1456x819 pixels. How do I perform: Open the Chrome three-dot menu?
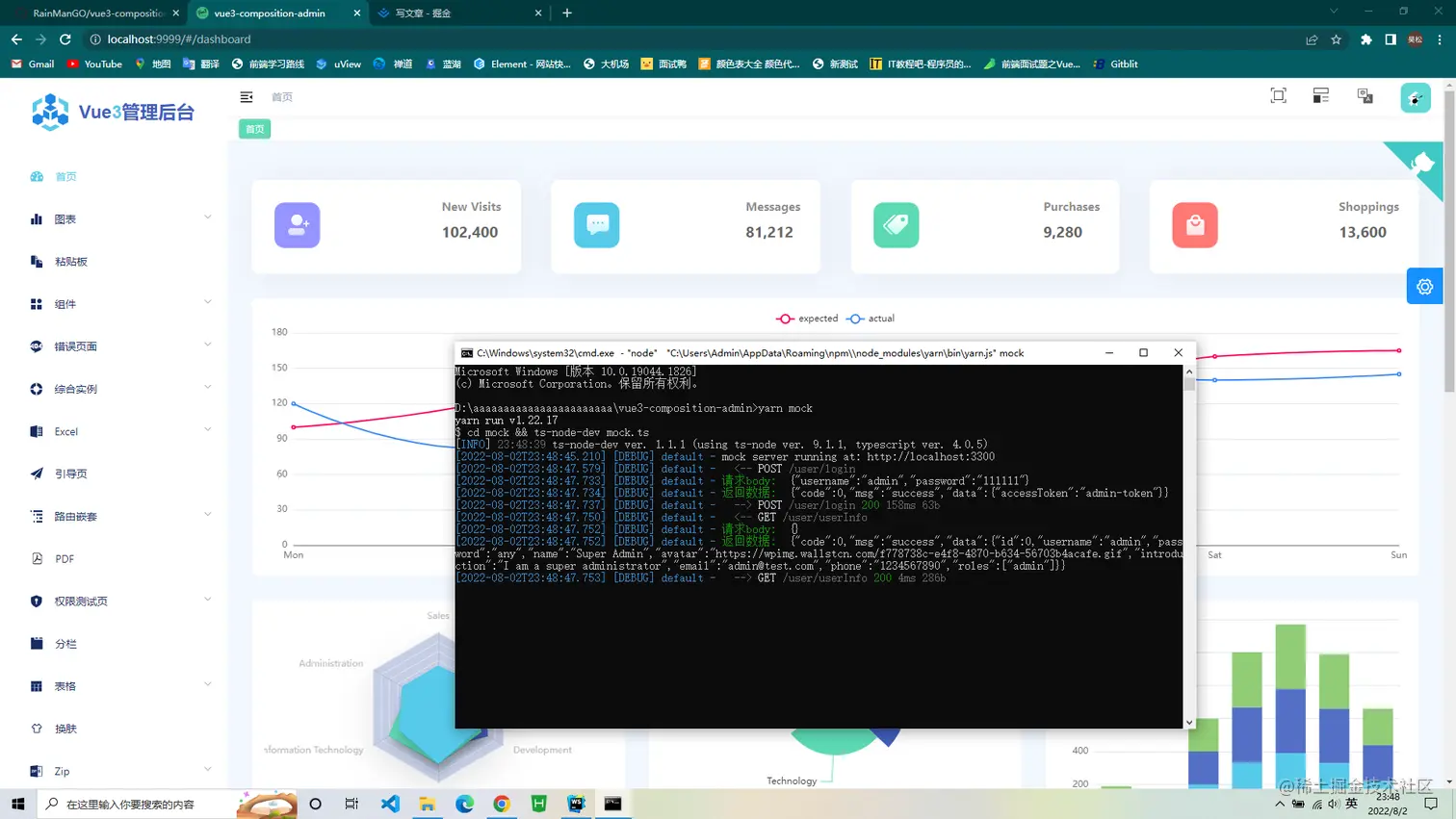1440,39
